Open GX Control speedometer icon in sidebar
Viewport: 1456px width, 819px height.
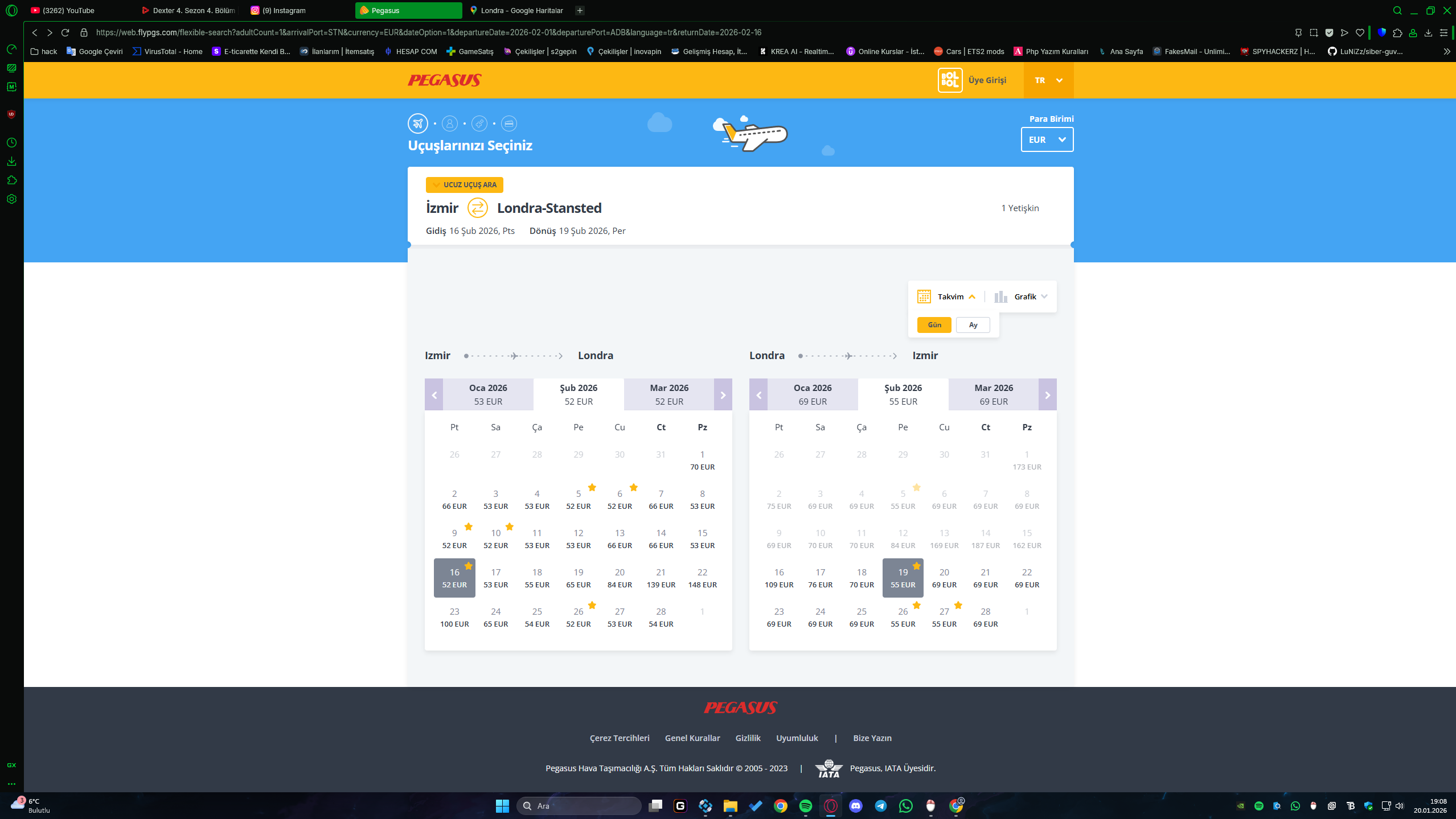pos(11,49)
